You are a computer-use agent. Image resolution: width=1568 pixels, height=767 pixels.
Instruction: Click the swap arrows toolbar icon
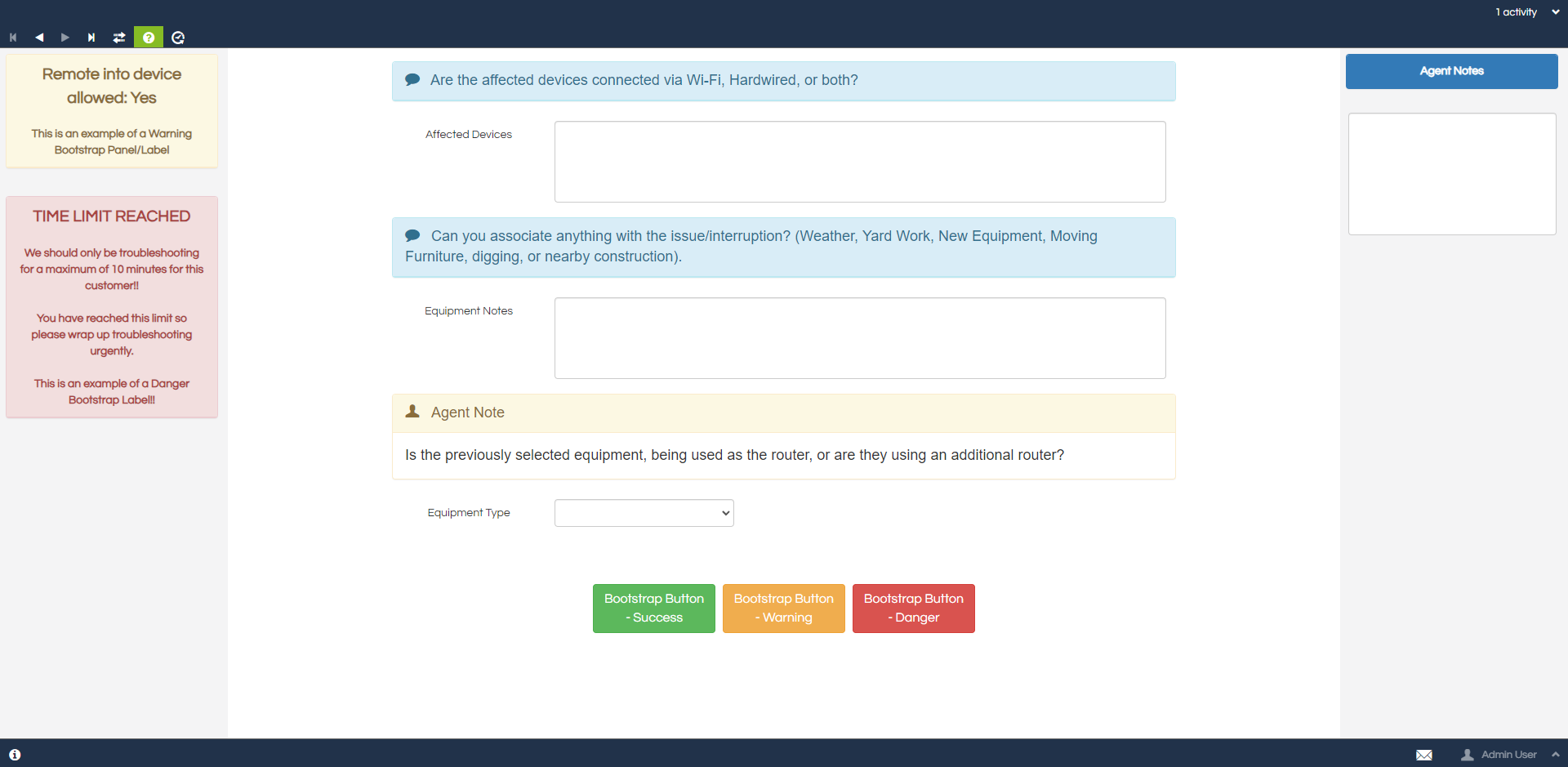119,38
